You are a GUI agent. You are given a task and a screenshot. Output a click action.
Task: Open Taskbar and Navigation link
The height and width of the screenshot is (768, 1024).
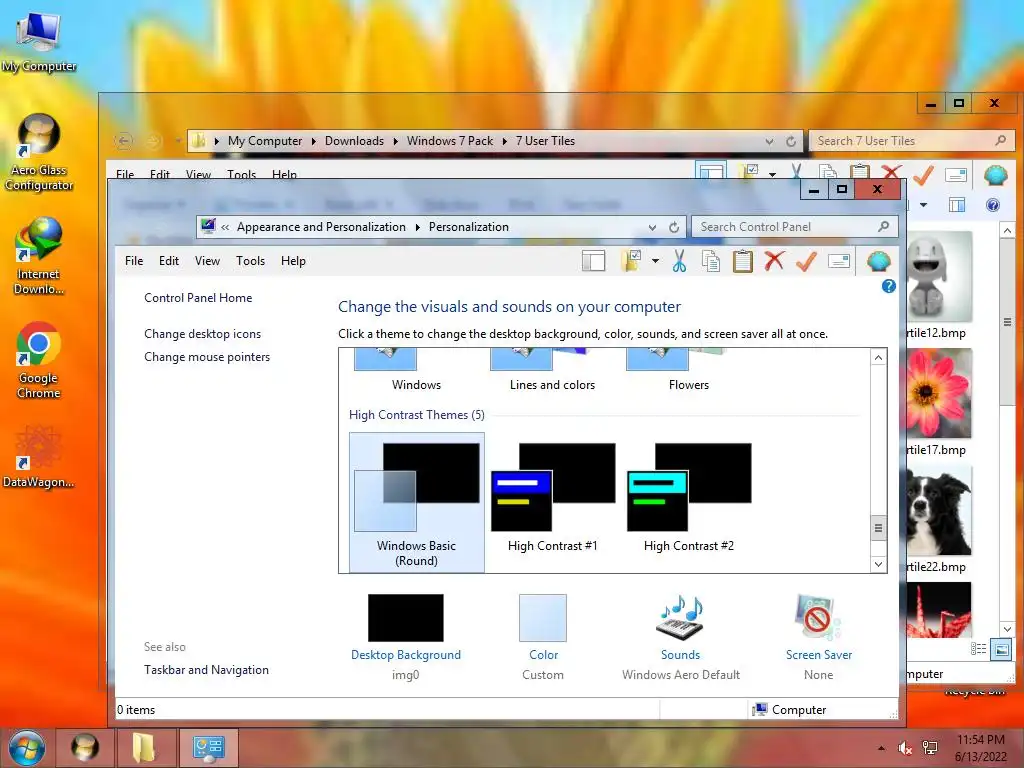coord(206,669)
